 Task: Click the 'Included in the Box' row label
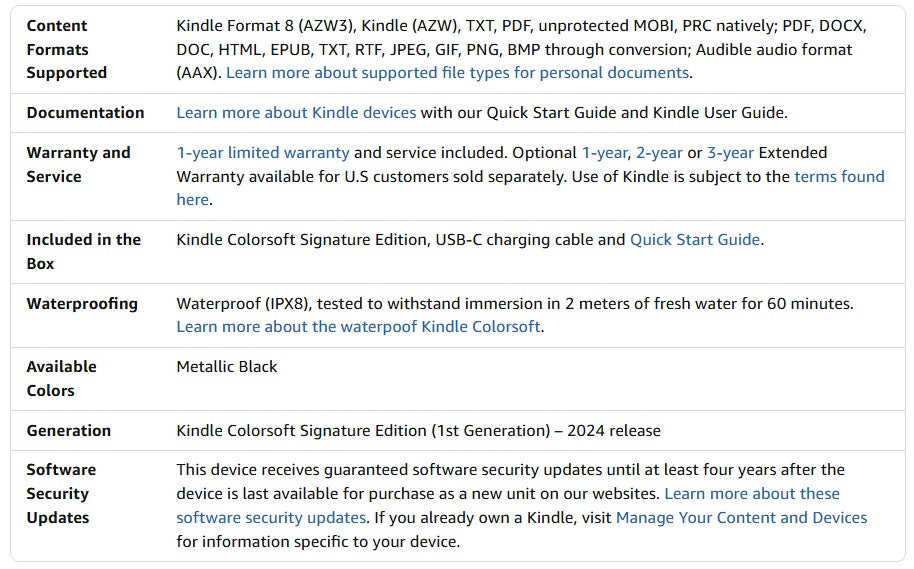(x=83, y=252)
